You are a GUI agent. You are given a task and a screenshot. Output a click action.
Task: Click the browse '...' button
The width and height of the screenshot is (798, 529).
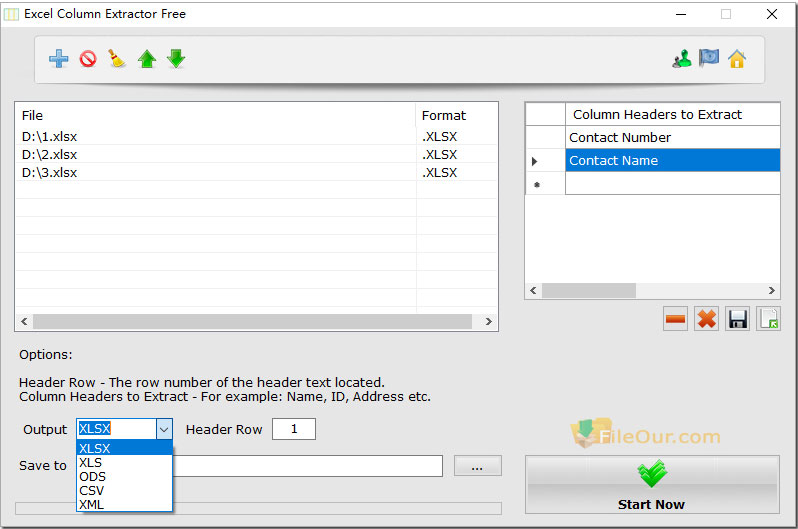[x=477, y=466]
